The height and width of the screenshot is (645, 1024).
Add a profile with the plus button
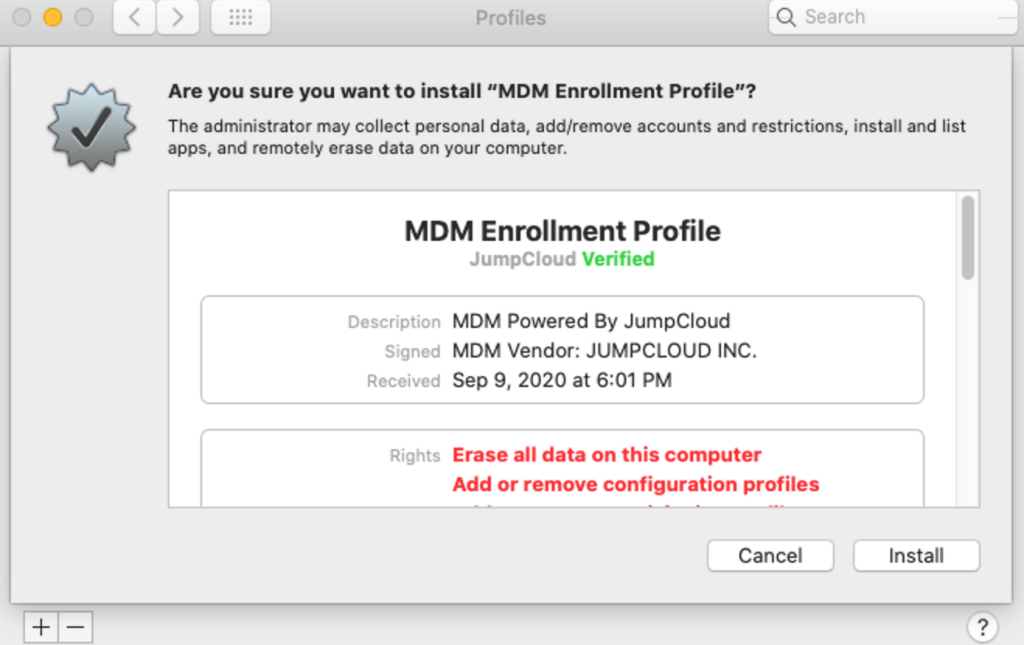click(x=41, y=627)
